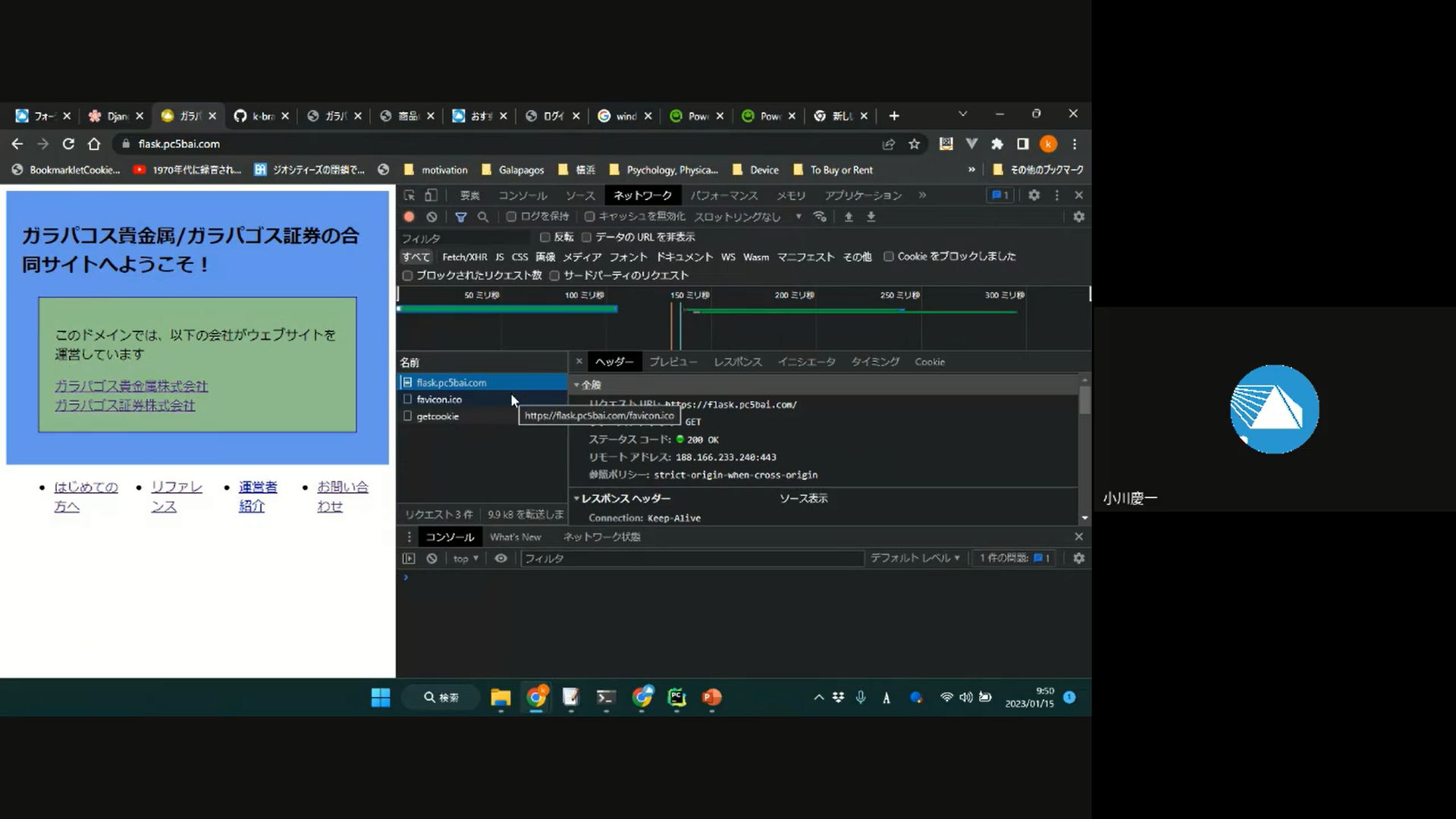Click the ガラパゴス貴金属株式会社 link
This screenshot has width=1456, height=819.
tap(131, 386)
